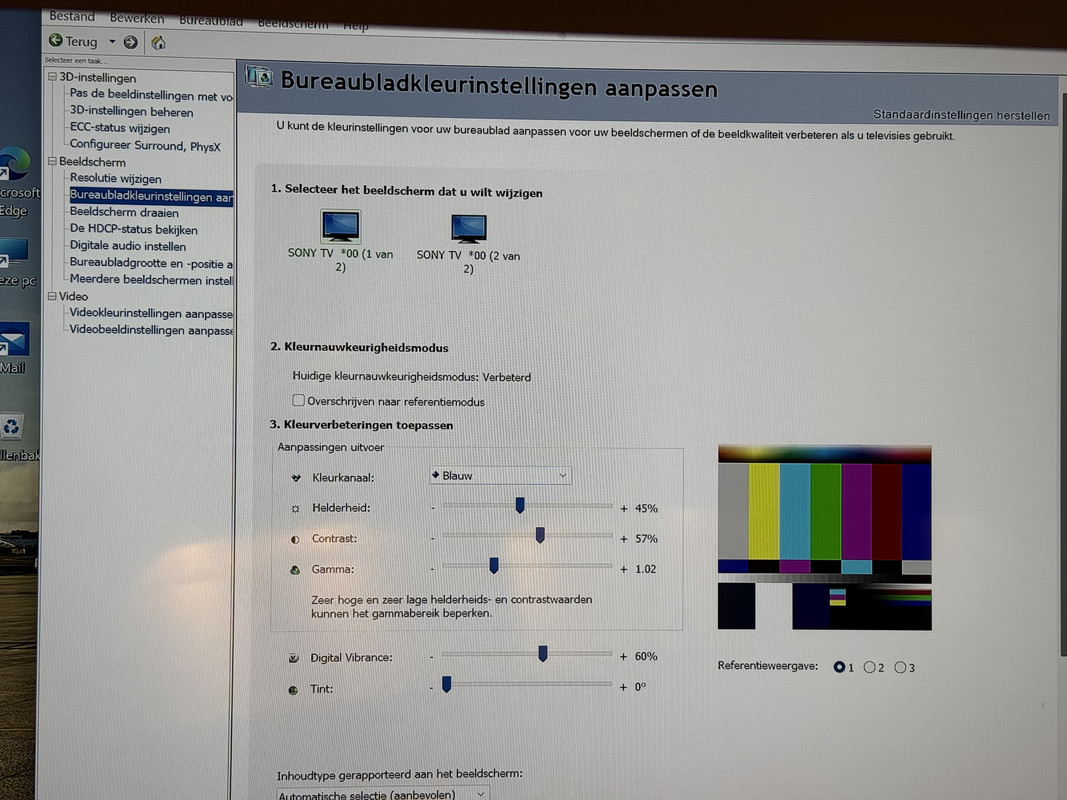Open De HDCP-status bekijken page
This screenshot has width=1067, height=800.
click(133, 229)
